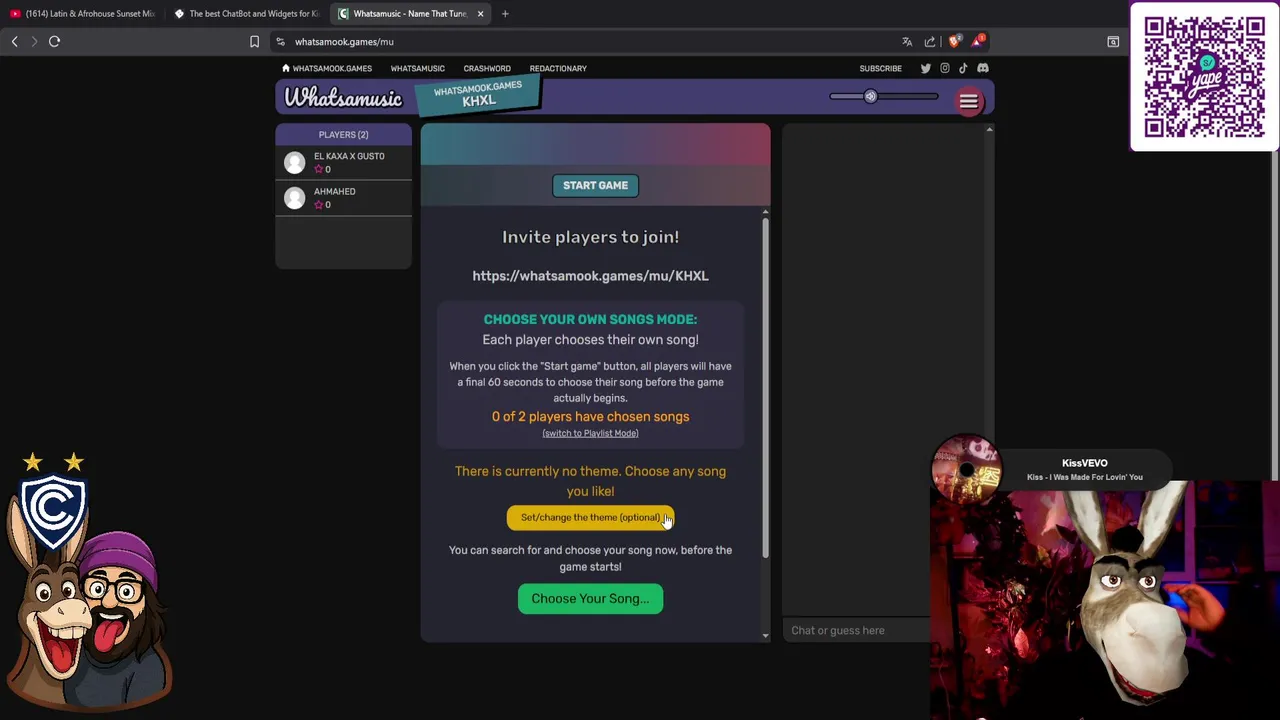Click the Chat or guess here input

(x=858, y=631)
